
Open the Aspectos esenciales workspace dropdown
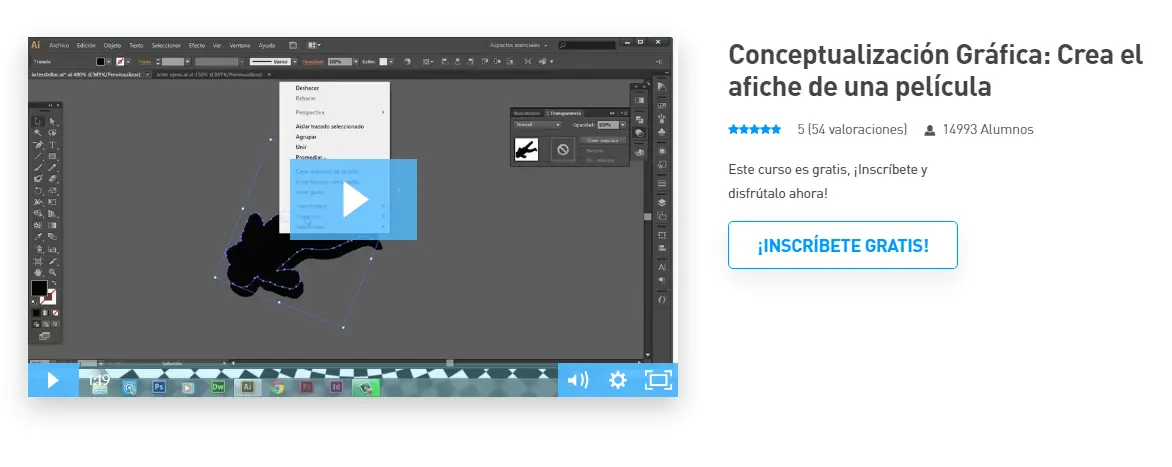(519, 46)
